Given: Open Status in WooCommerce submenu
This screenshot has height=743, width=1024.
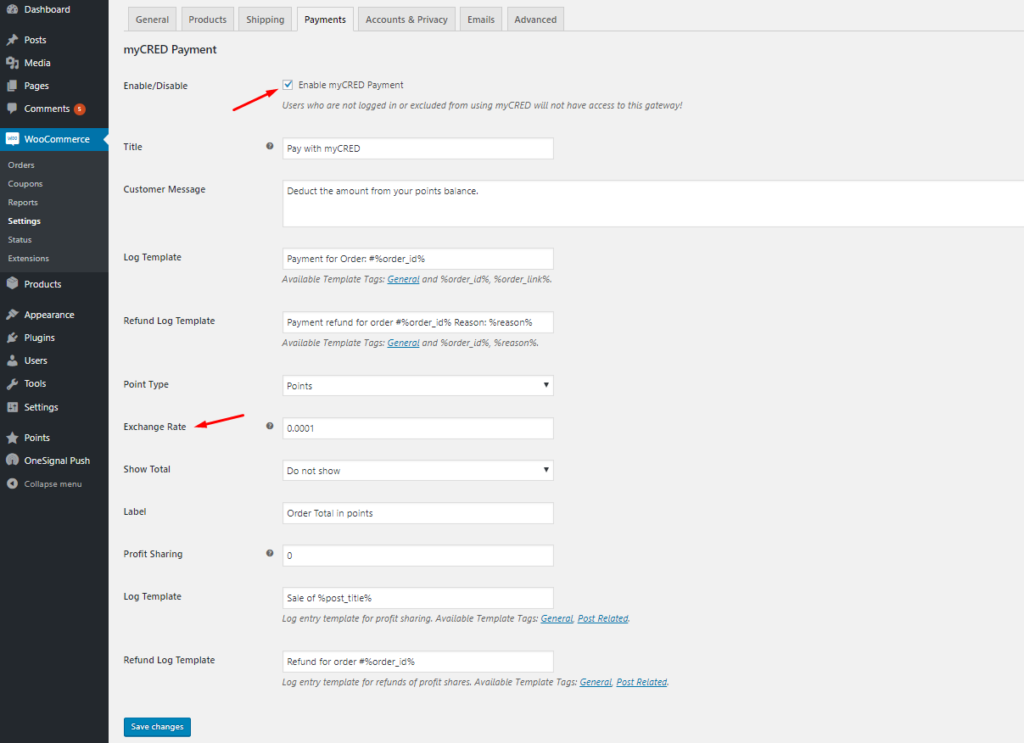Looking at the screenshot, I should [x=20, y=240].
